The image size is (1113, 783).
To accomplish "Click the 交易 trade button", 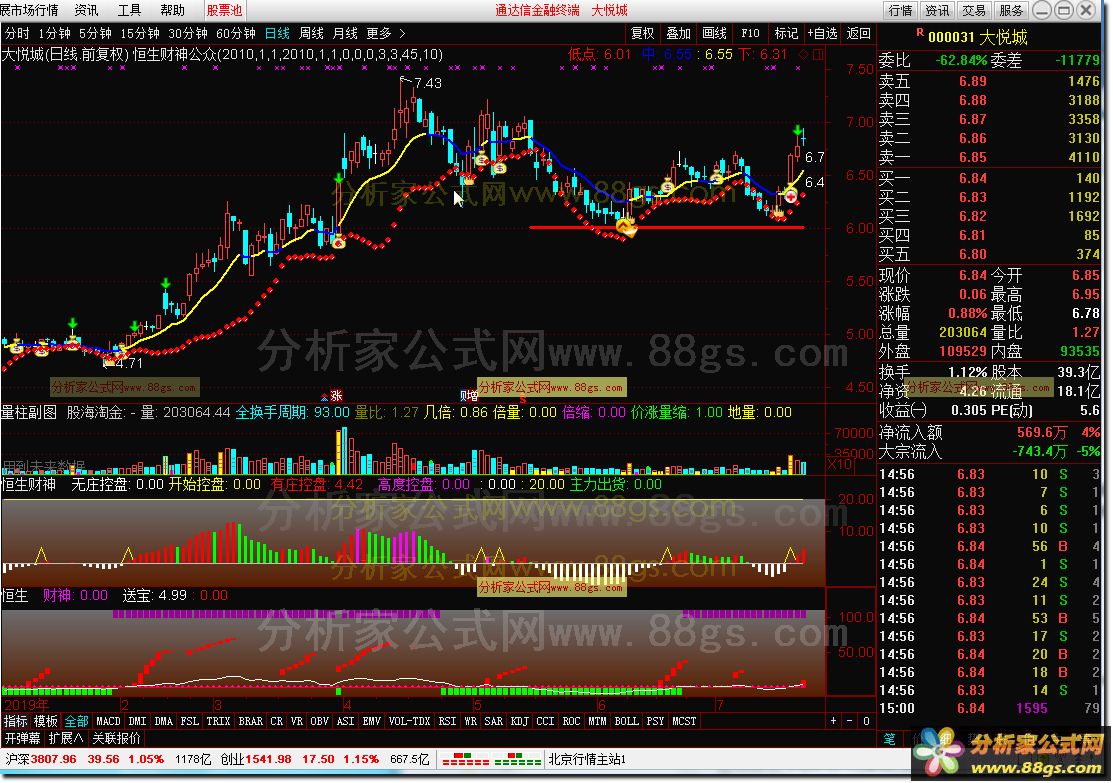I will [x=974, y=10].
